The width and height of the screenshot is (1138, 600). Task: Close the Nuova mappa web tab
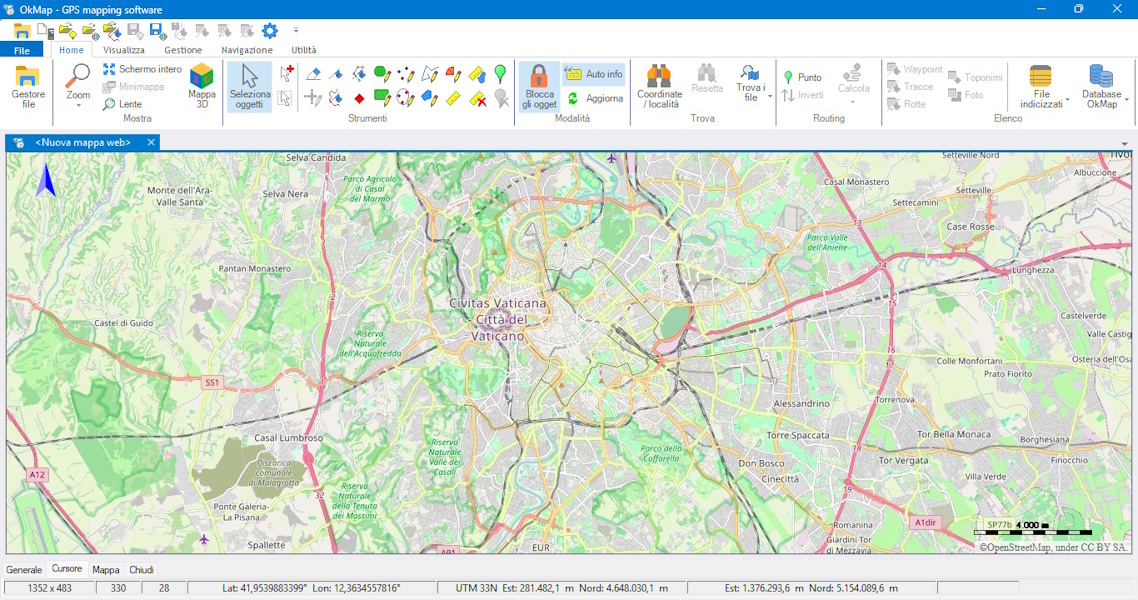[x=151, y=142]
